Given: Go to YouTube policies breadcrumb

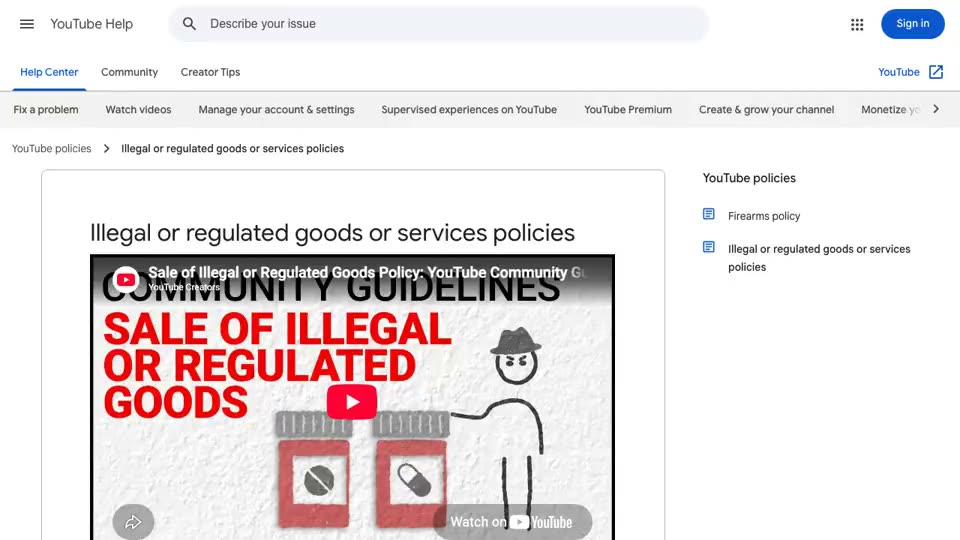Looking at the screenshot, I should [x=51, y=149].
